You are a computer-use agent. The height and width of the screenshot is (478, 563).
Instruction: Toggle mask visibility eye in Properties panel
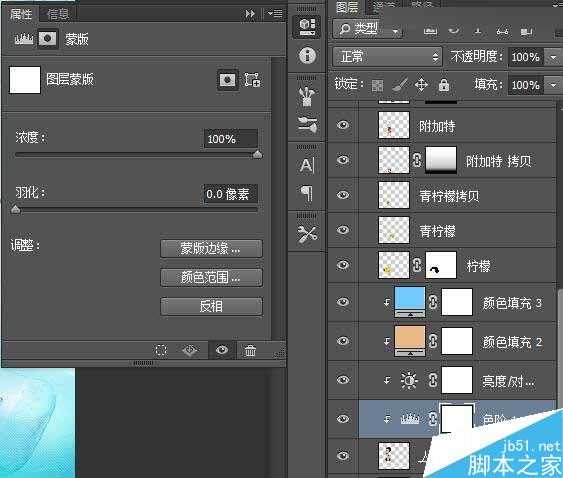point(222,350)
